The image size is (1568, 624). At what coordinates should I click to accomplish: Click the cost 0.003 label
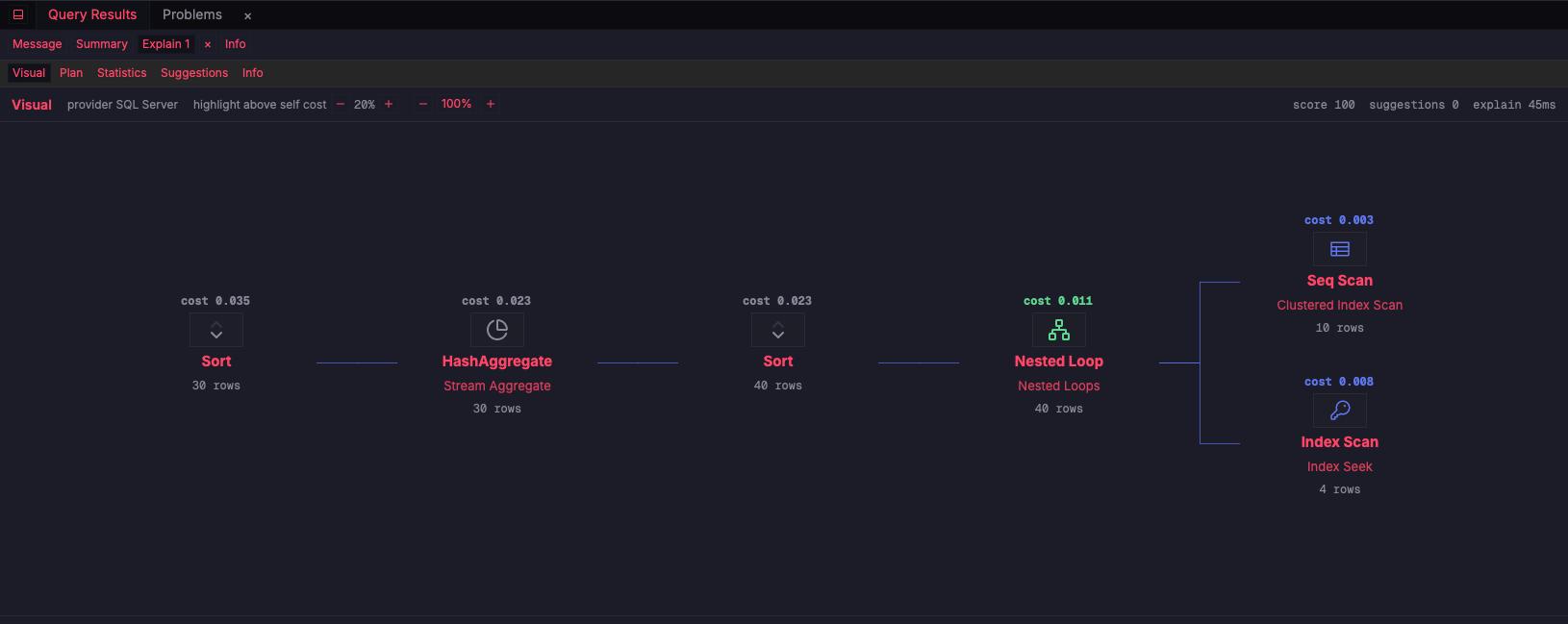coord(1339,220)
